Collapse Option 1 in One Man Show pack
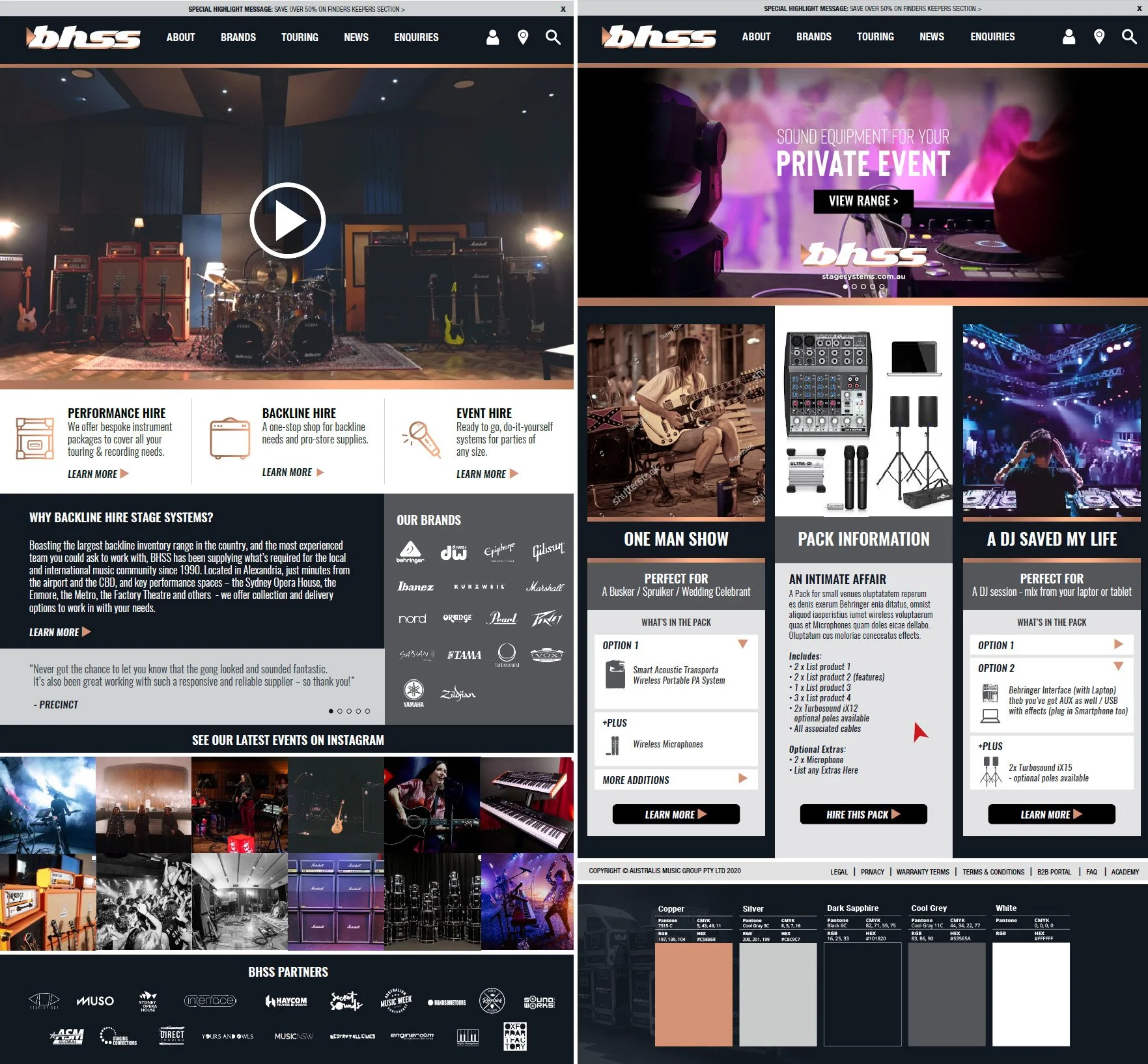 [x=742, y=644]
